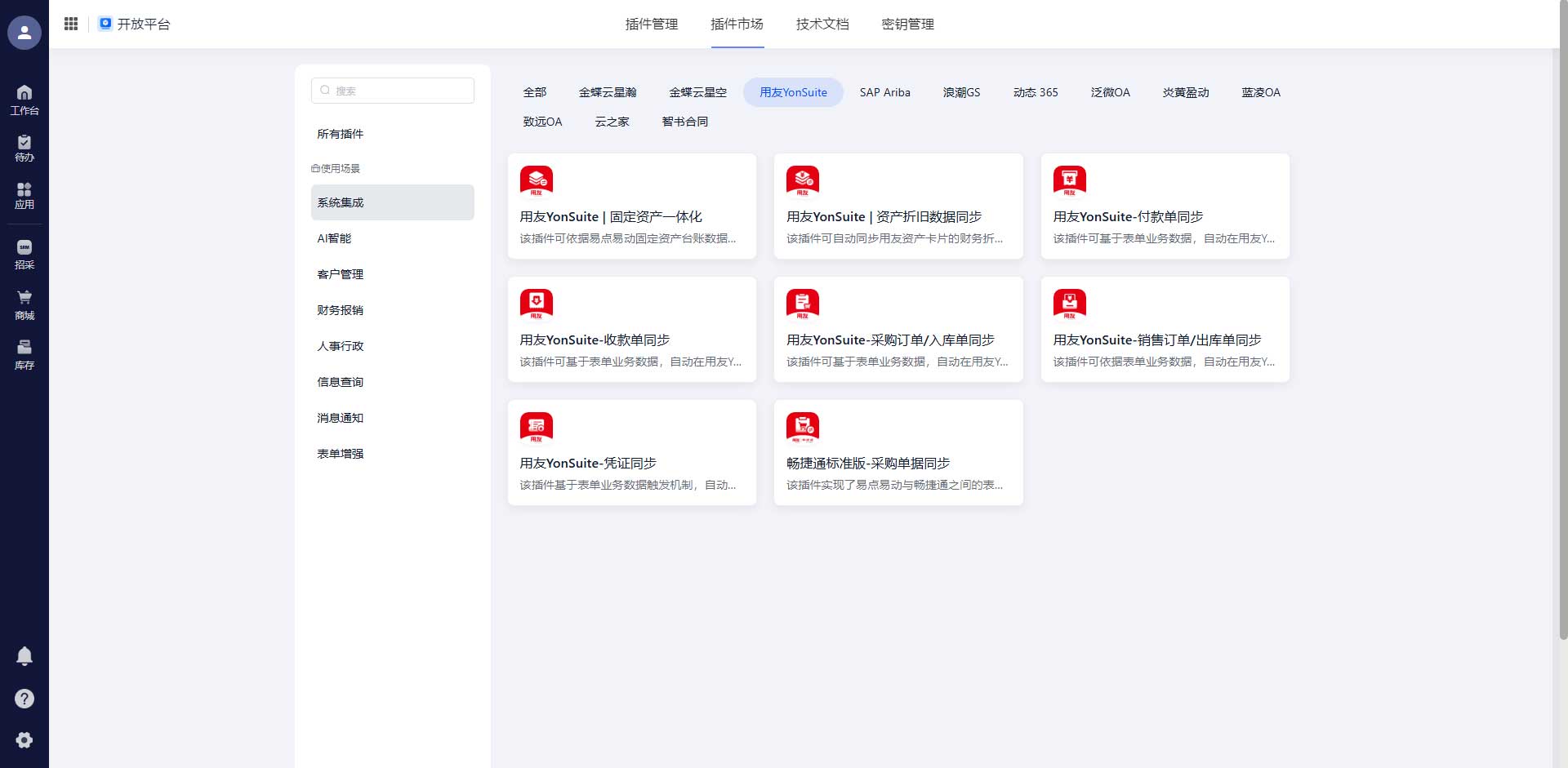Viewport: 1568px width, 768px height.
Task: Open 用友YonSuite-采购订单/入库单同步 title
Action: (890, 340)
